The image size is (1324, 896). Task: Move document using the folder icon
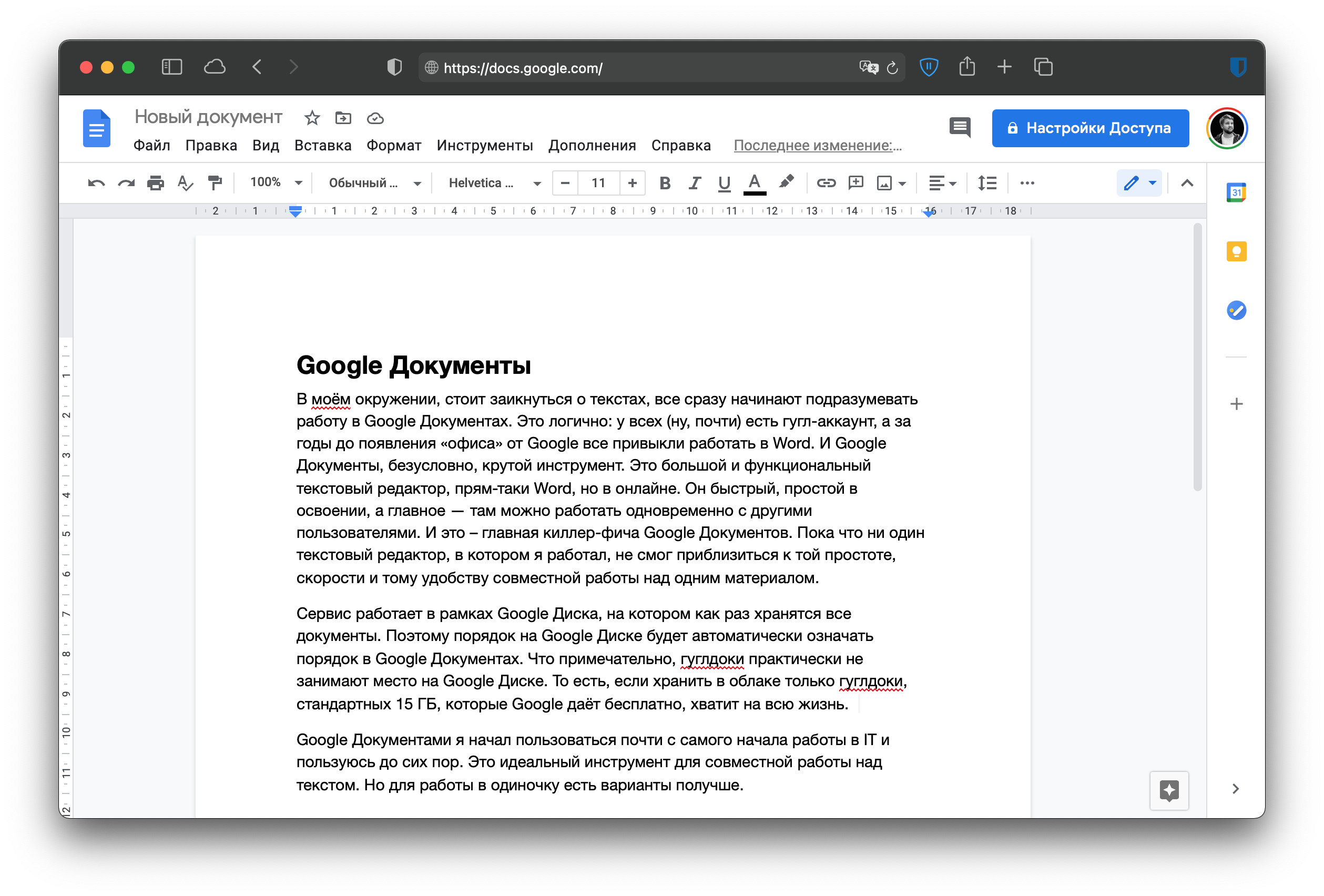click(x=343, y=118)
